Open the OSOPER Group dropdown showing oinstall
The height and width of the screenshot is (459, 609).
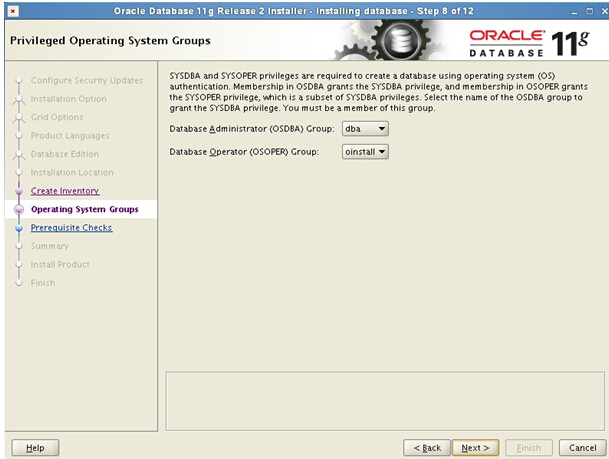[x=364, y=152]
